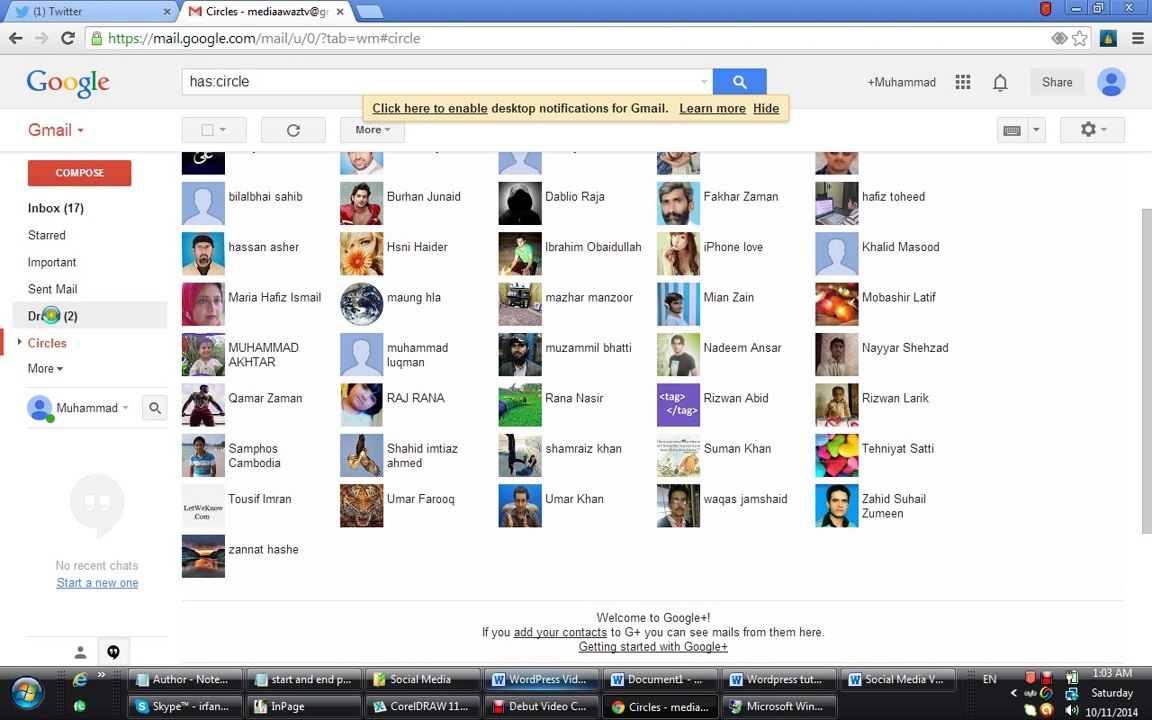The image size is (1152, 720).
Task: Open Umar Farooq's tiger avatar
Action: pyautogui.click(x=361, y=505)
